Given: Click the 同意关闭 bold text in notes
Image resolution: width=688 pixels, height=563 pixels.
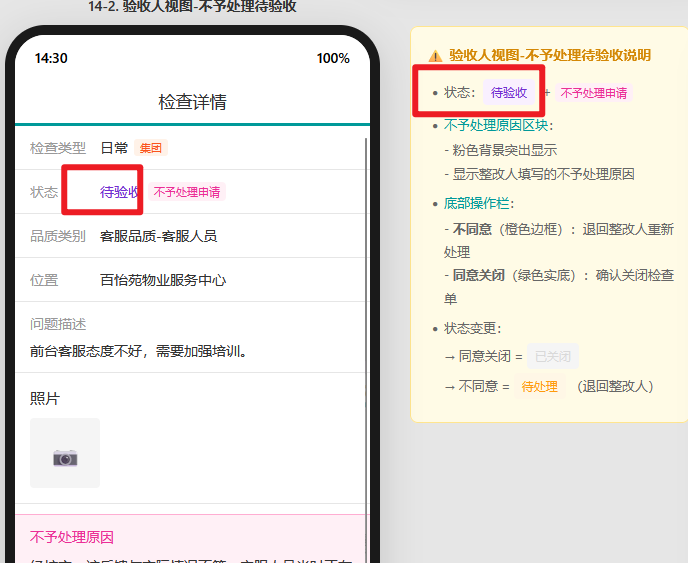Looking at the screenshot, I should (x=479, y=275).
